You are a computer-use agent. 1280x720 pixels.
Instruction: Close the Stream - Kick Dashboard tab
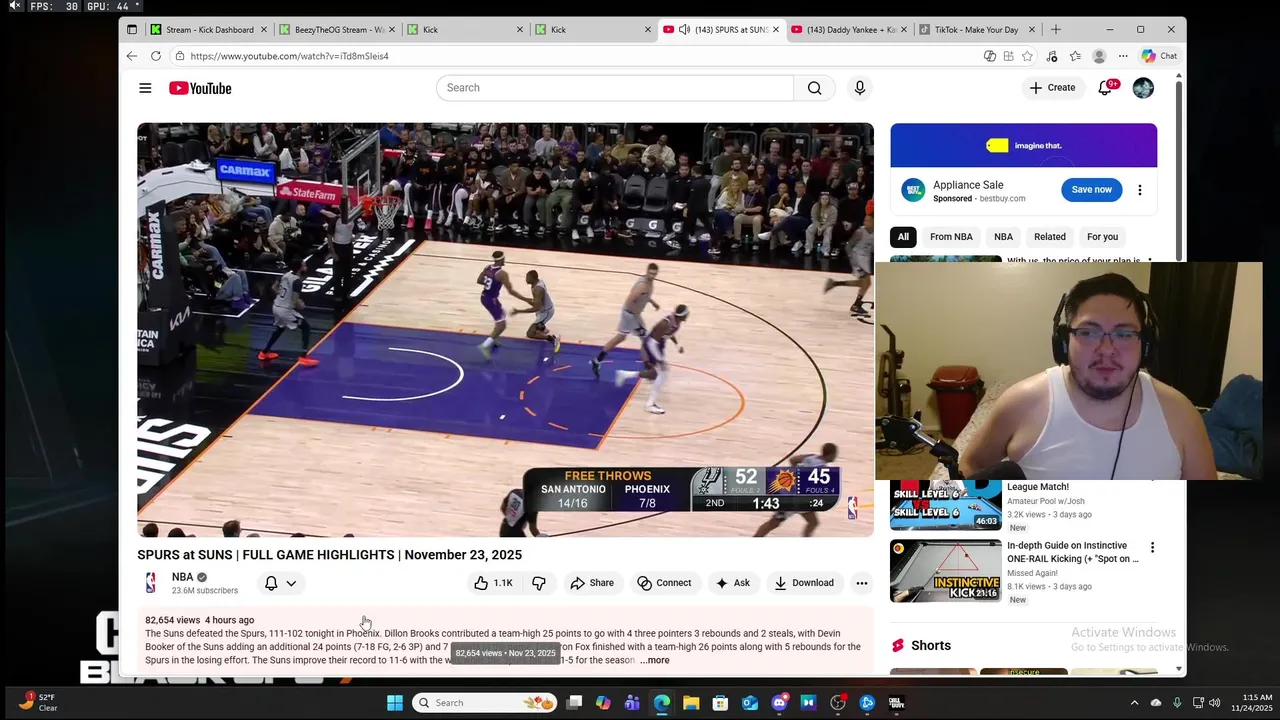[264, 29]
